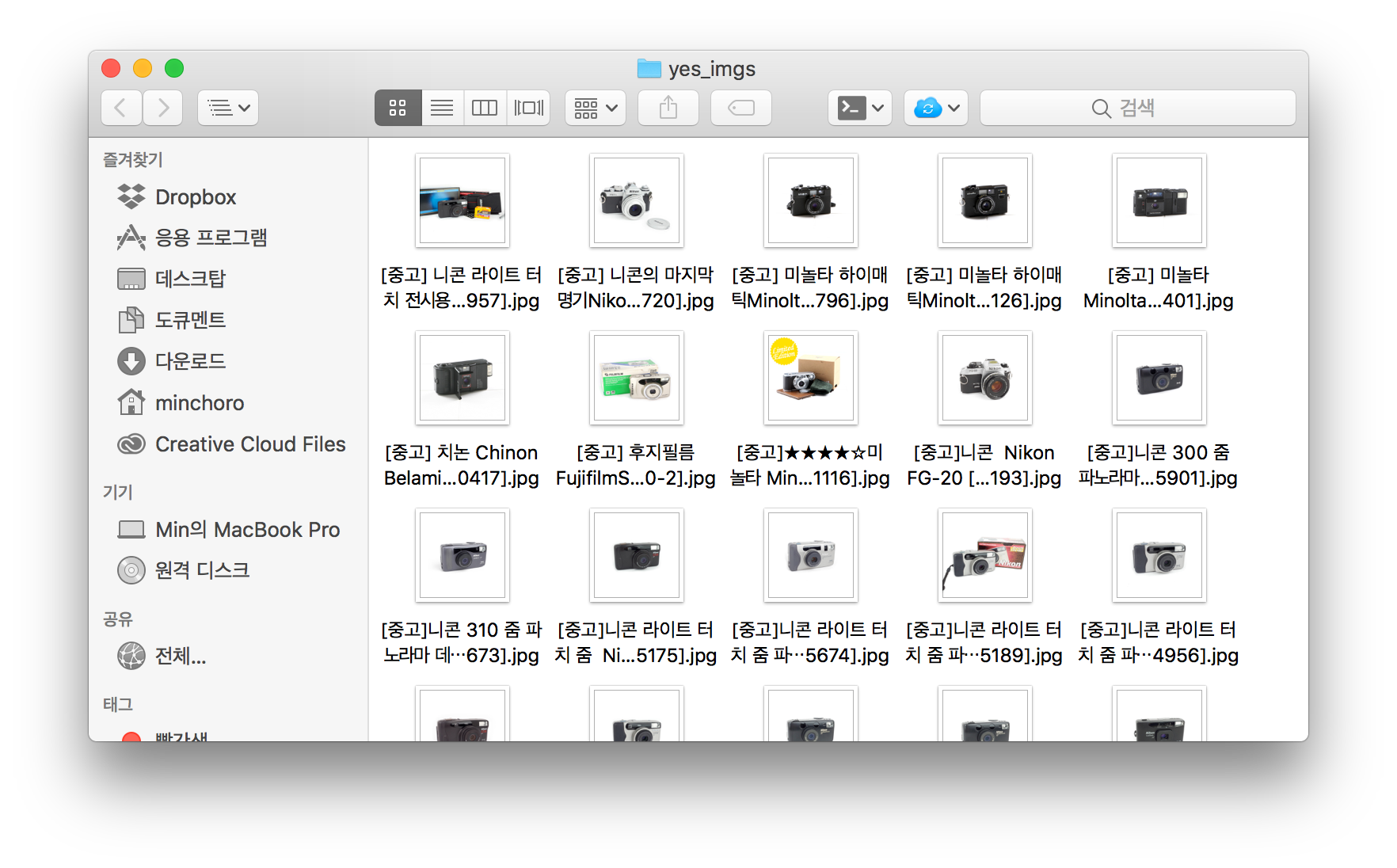Select thumbnail of 니콘 Nikon FG-20 [...193].jpg

985,378
